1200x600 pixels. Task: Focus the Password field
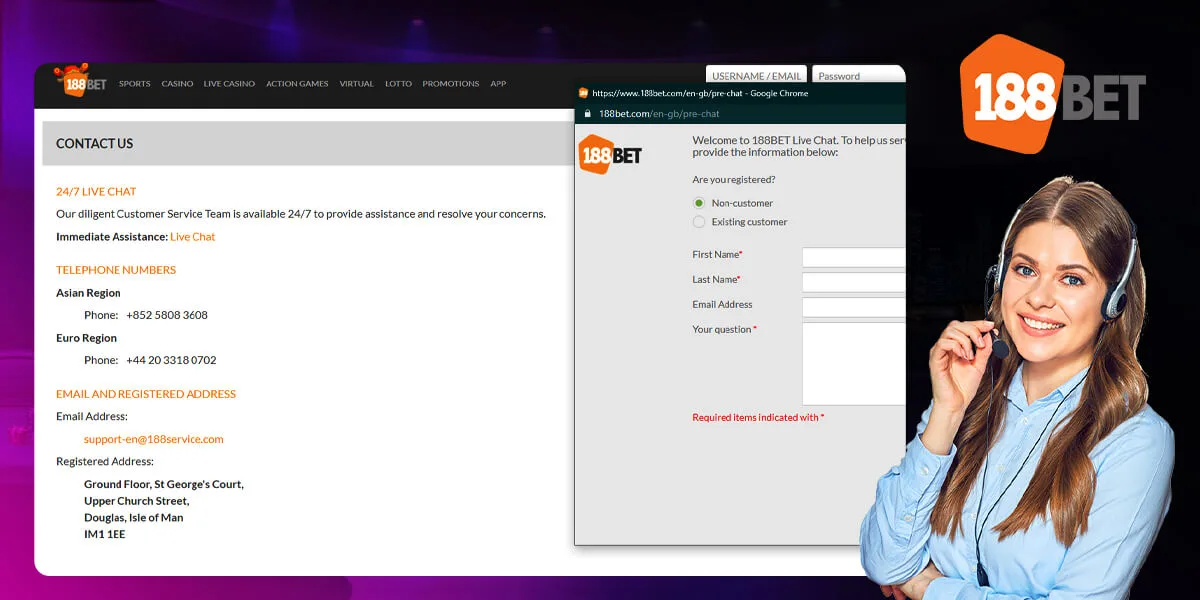[858, 75]
